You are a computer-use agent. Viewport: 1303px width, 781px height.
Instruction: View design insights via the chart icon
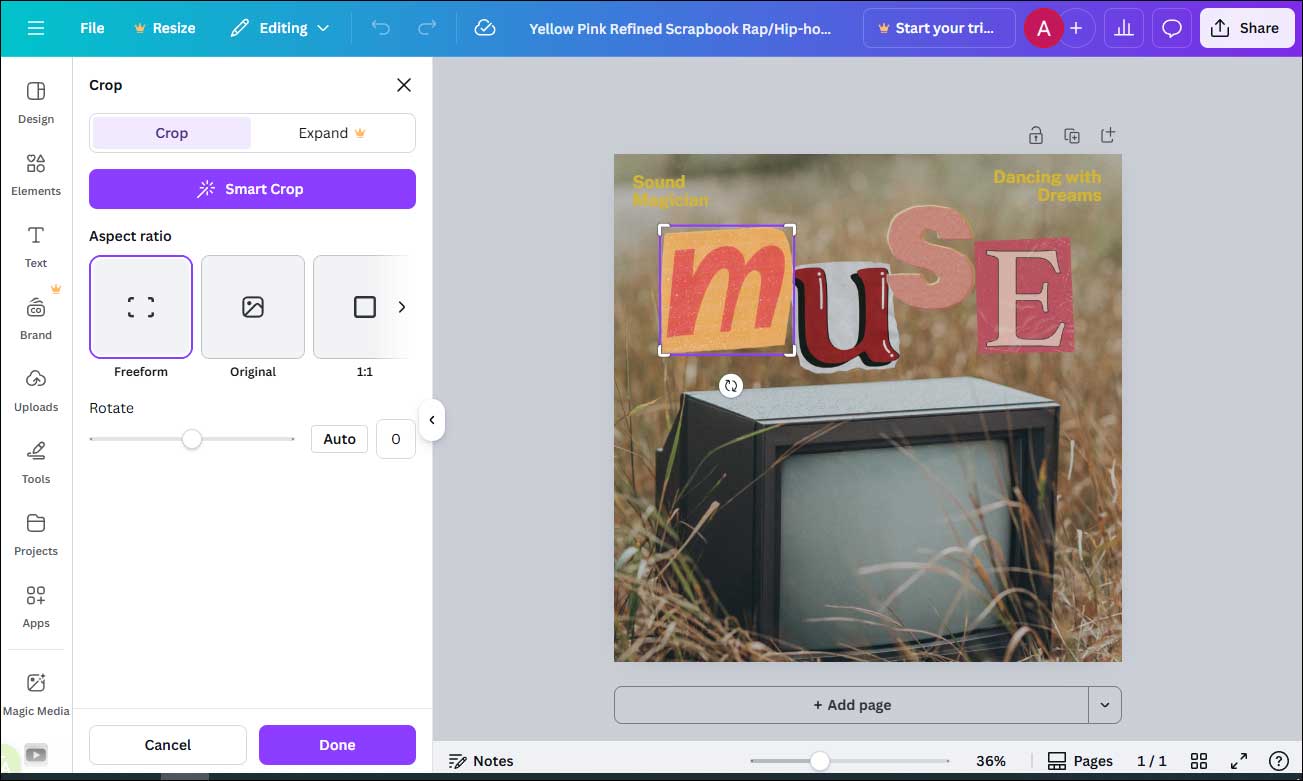tap(1123, 27)
